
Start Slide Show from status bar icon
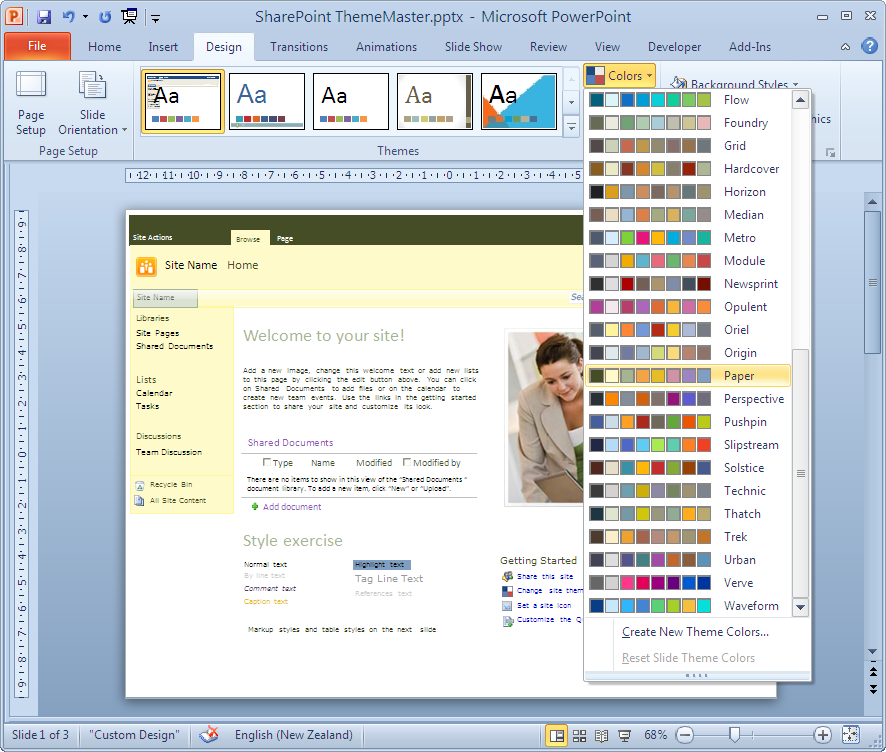tap(624, 735)
